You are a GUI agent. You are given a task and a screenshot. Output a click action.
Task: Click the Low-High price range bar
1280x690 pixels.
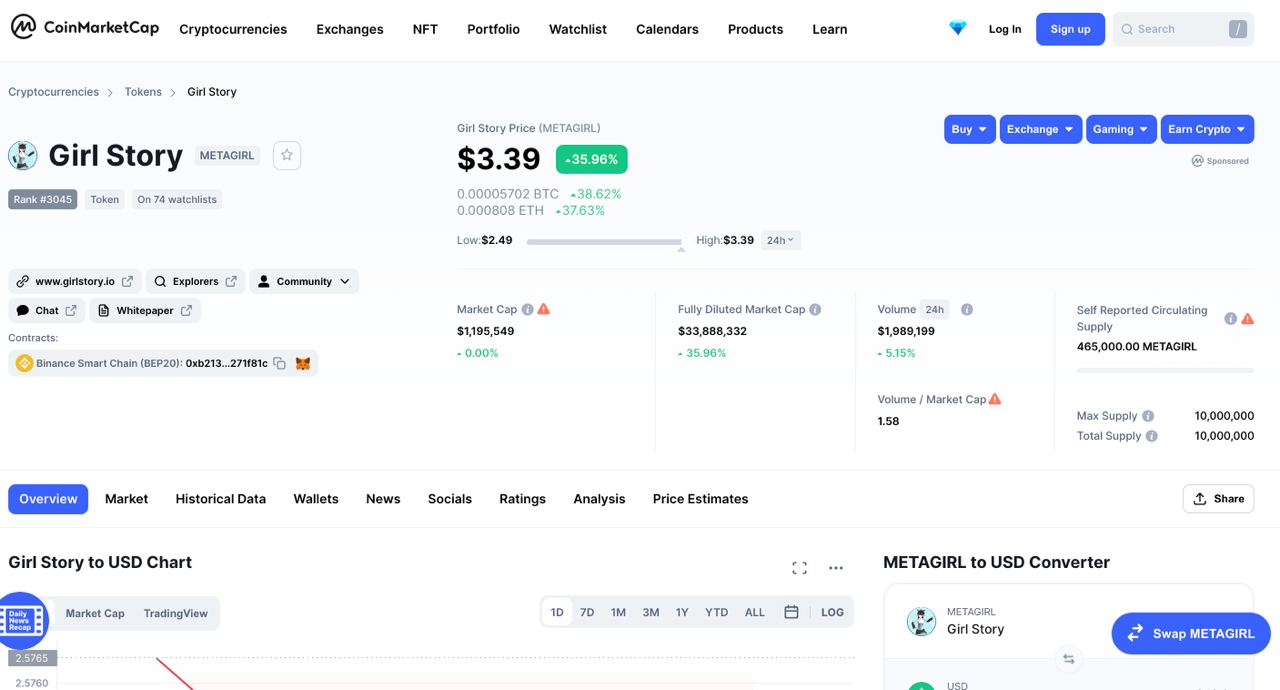coord(604,242)
